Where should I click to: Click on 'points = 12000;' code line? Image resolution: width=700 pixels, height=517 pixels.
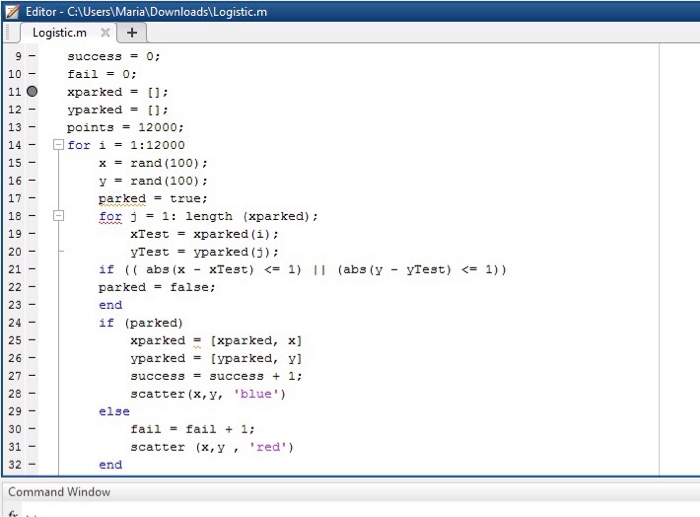coord(125,127)
